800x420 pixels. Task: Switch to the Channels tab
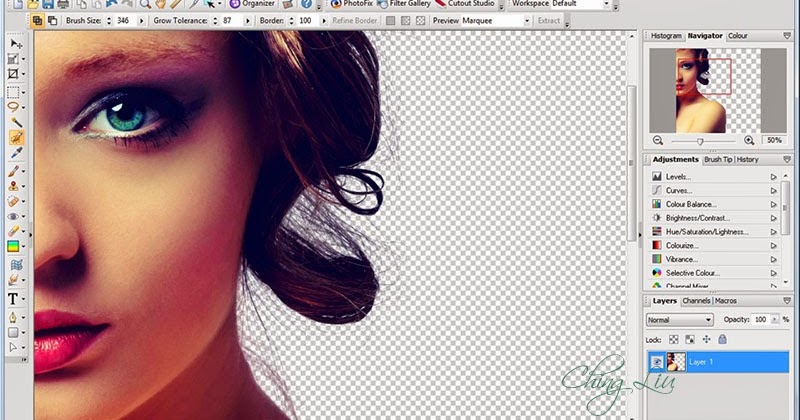(x=696, y=301)
